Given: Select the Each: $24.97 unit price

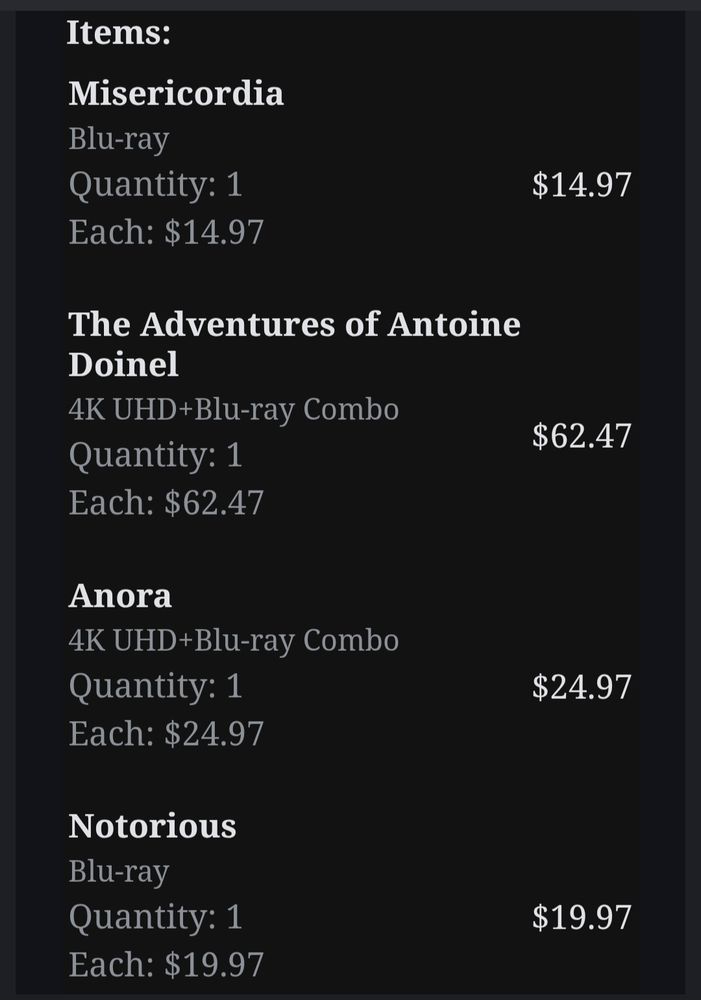Looking at the screenshot, I should pyautogui.click(x=166, y=734).
